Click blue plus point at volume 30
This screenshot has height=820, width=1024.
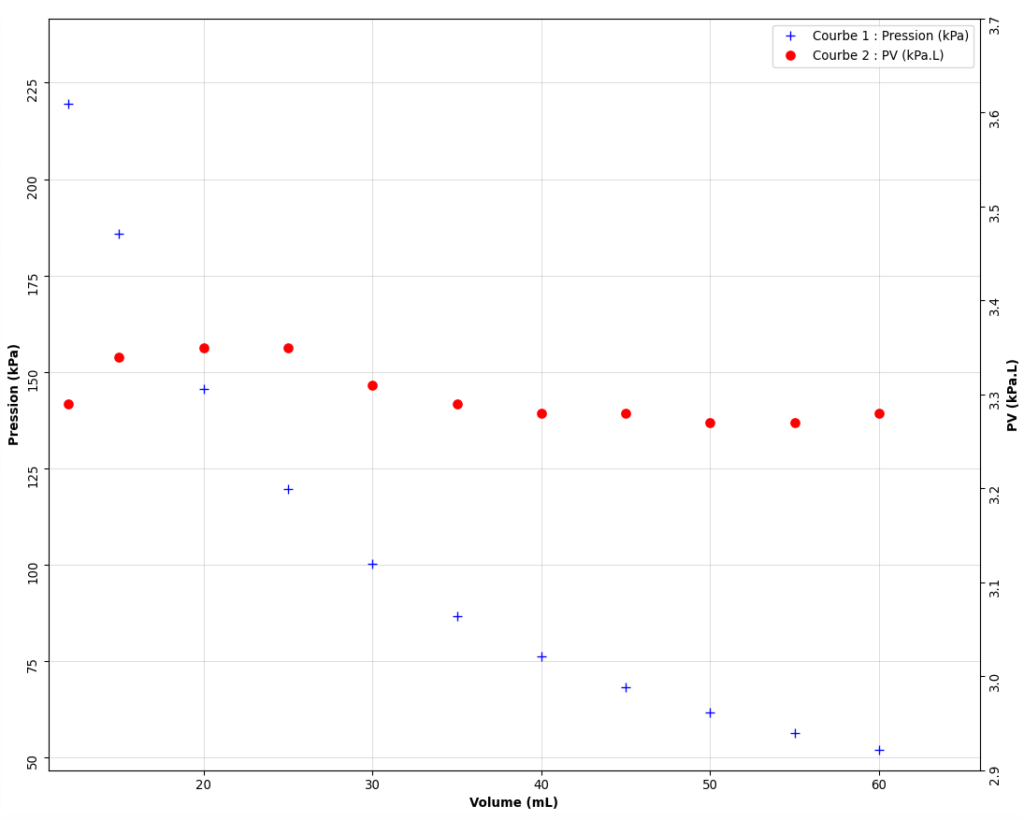pos(373,564)
